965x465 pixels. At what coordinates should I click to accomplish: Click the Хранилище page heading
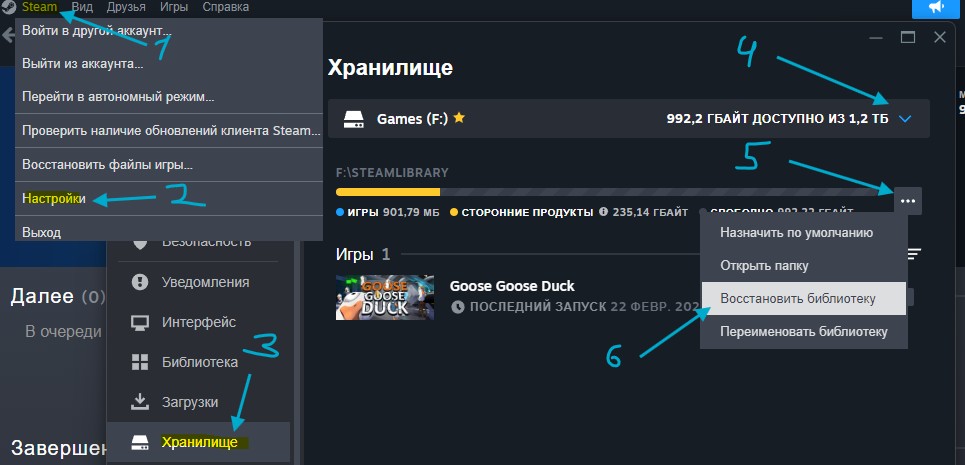390,68
